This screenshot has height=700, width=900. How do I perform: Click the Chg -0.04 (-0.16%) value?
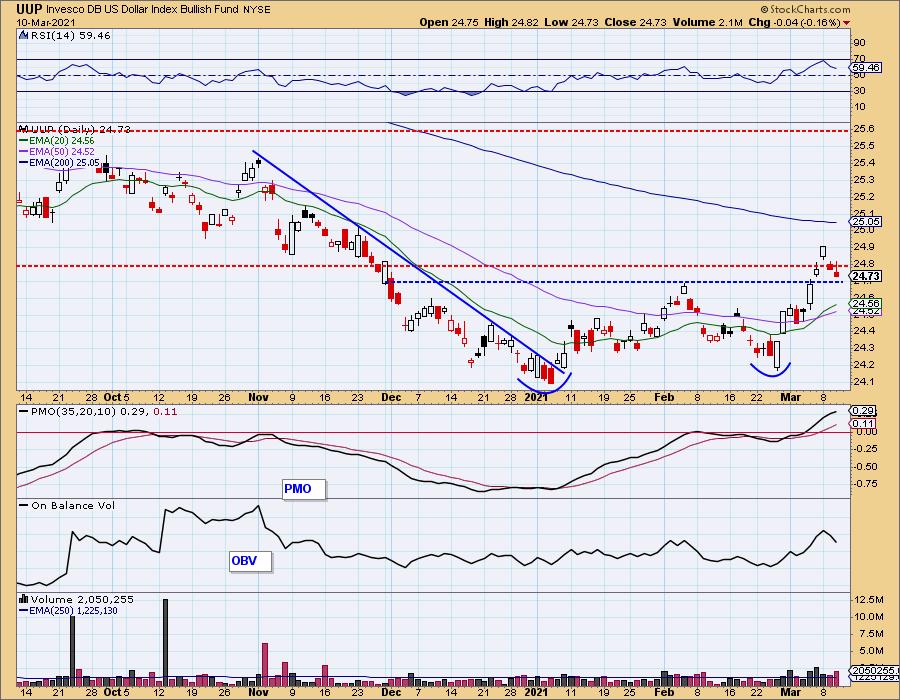click(795, 22)
